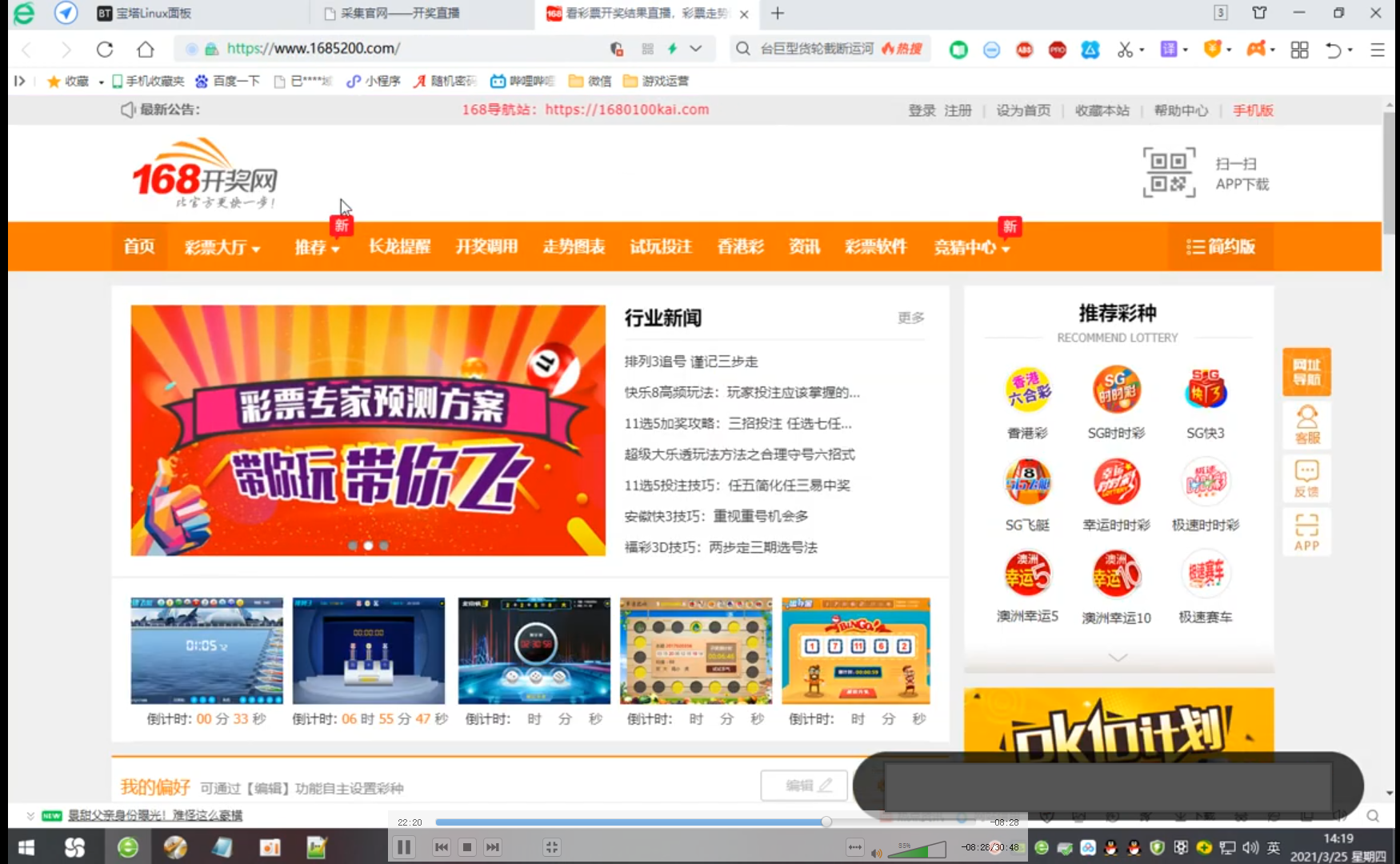Expand recommended lottery list chevron

pos(1118,658)
